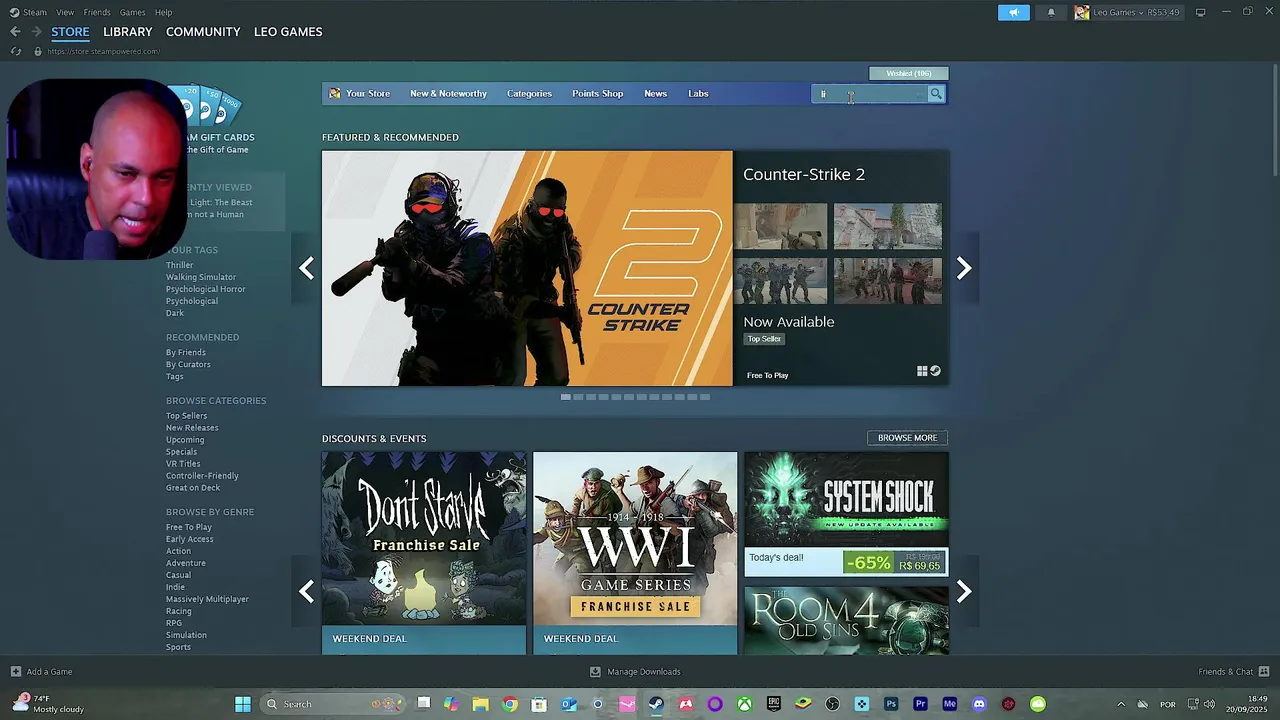Viewport: 1280px width, 720px height.
Task: Open the Walking Simulator tag
Action: pyautogui.click(x=201, y=277)
